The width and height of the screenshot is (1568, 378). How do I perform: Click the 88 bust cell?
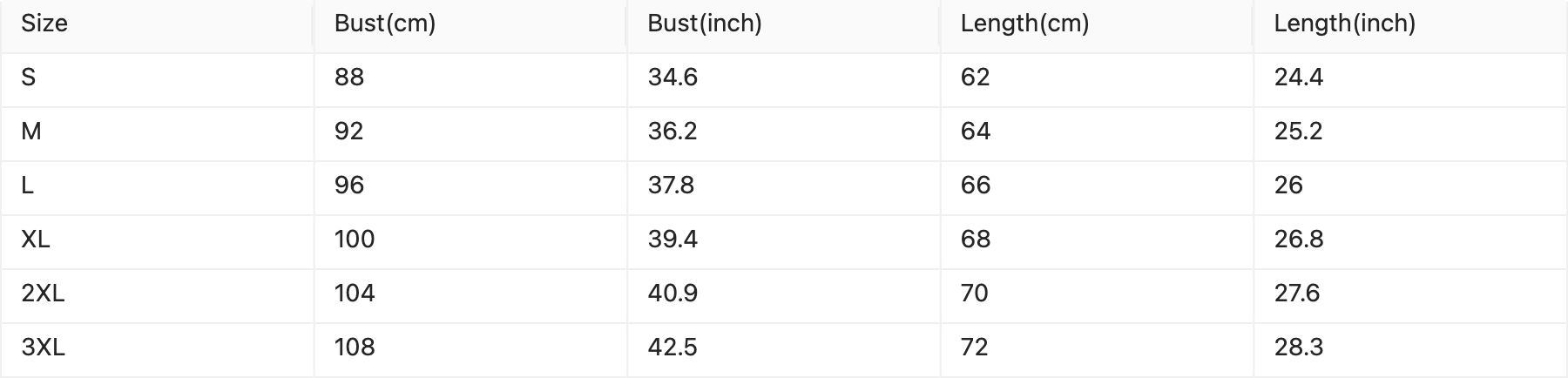point(349,78)
